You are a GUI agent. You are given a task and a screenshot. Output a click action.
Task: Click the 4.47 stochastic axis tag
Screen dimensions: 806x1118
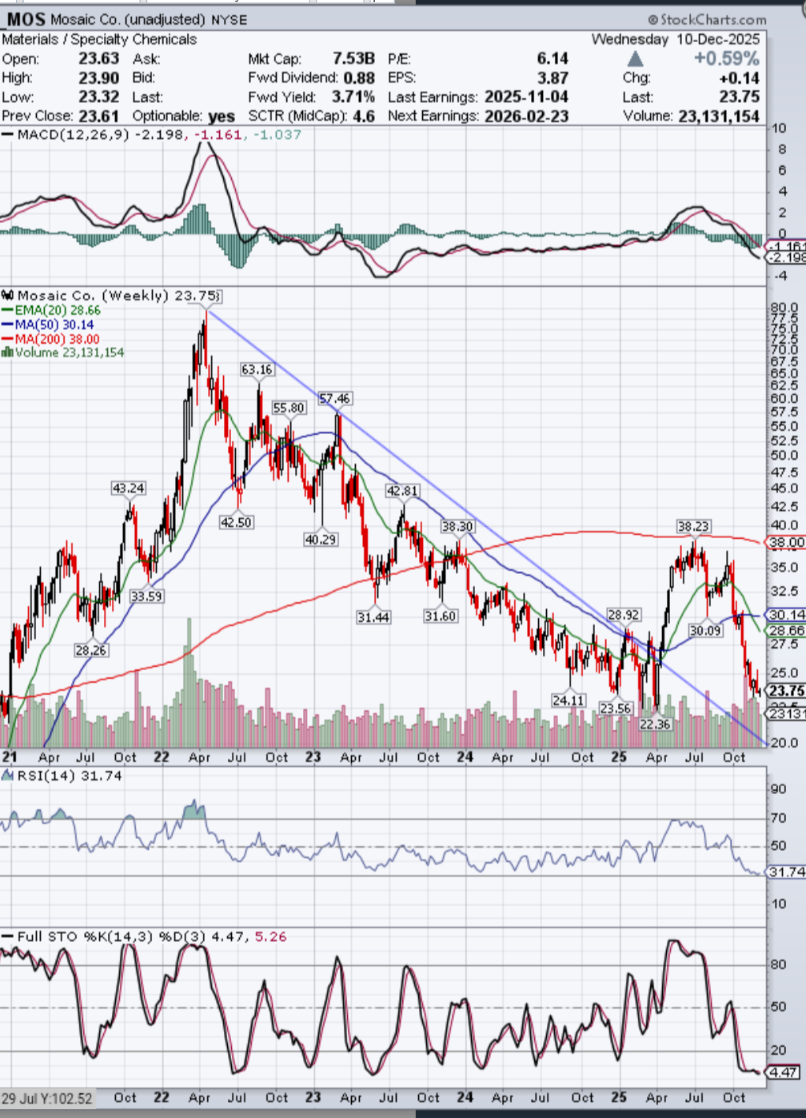click(783, 1072)
